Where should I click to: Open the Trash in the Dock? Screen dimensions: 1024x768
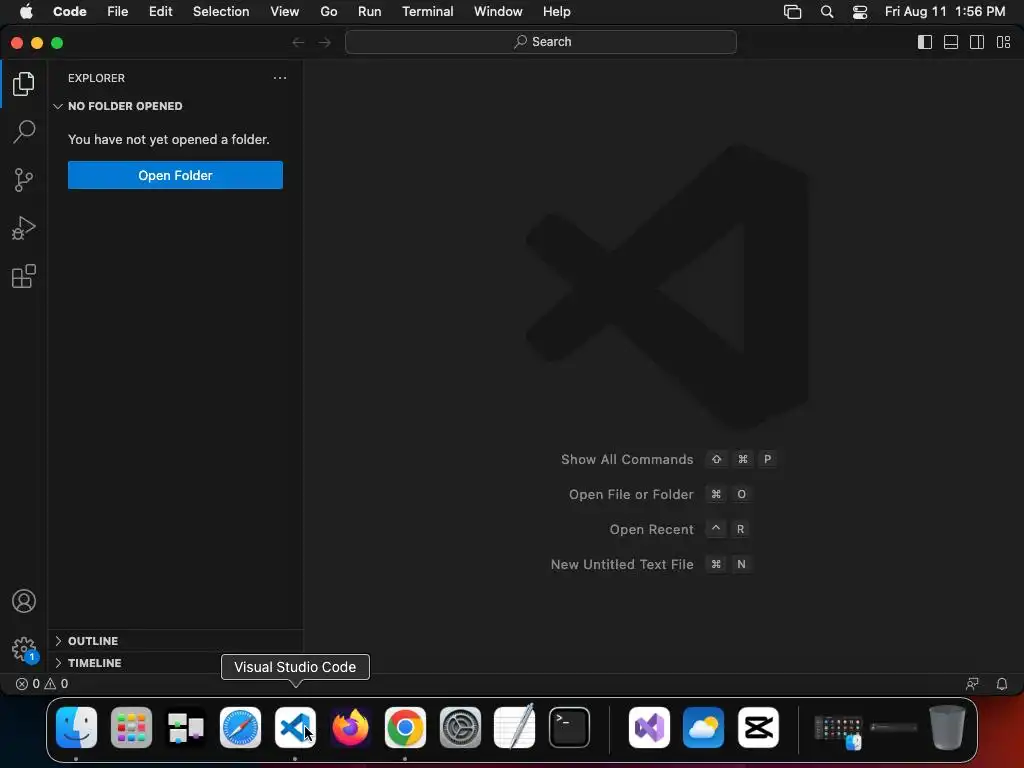(x=947, y=727)
